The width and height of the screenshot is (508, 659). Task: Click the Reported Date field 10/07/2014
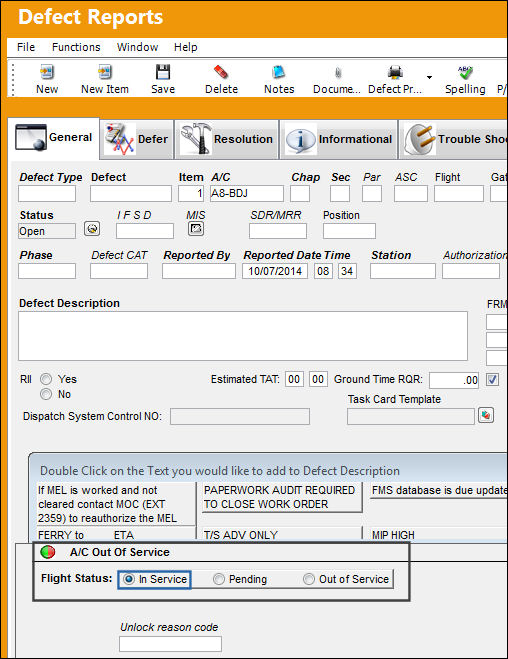(x=275, y=271)
